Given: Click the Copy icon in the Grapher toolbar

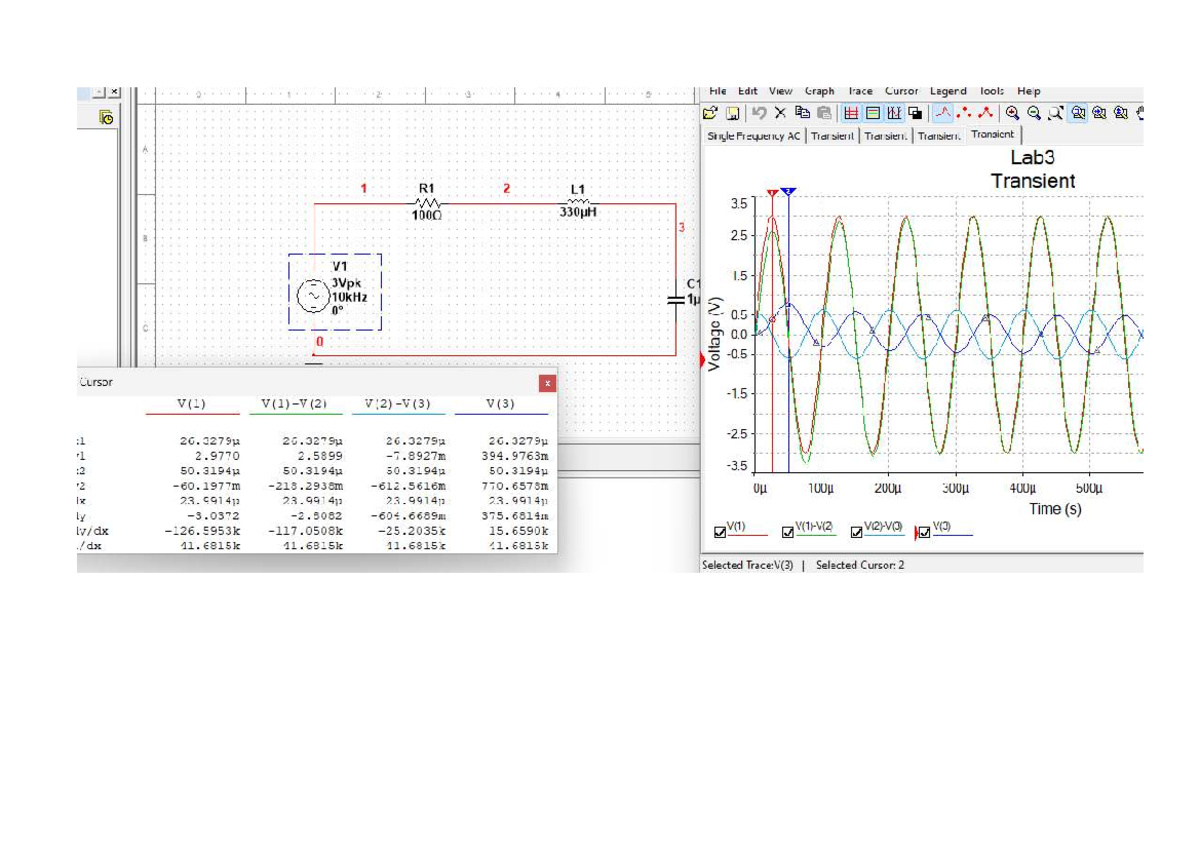Looking at the screenshot, I should coord(801,112).
